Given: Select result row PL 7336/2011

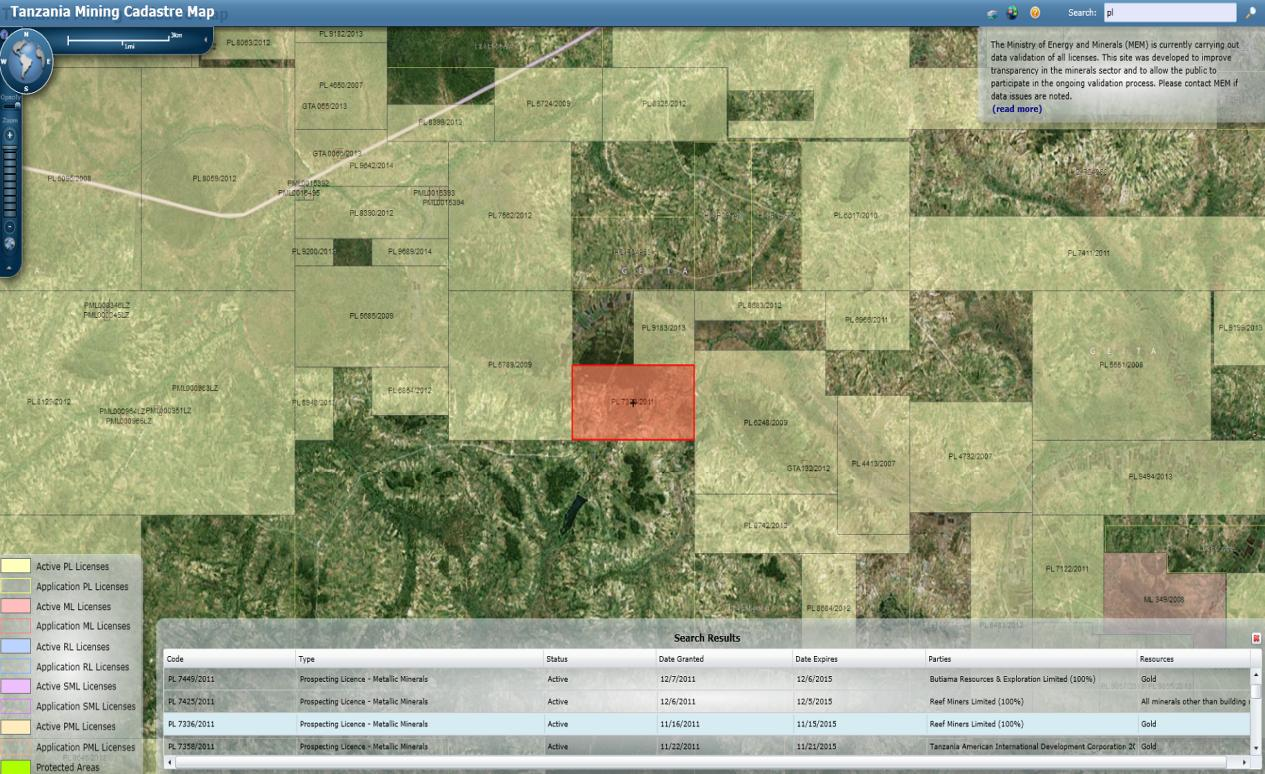Looking at the screenshot, I should coord(706,724).
